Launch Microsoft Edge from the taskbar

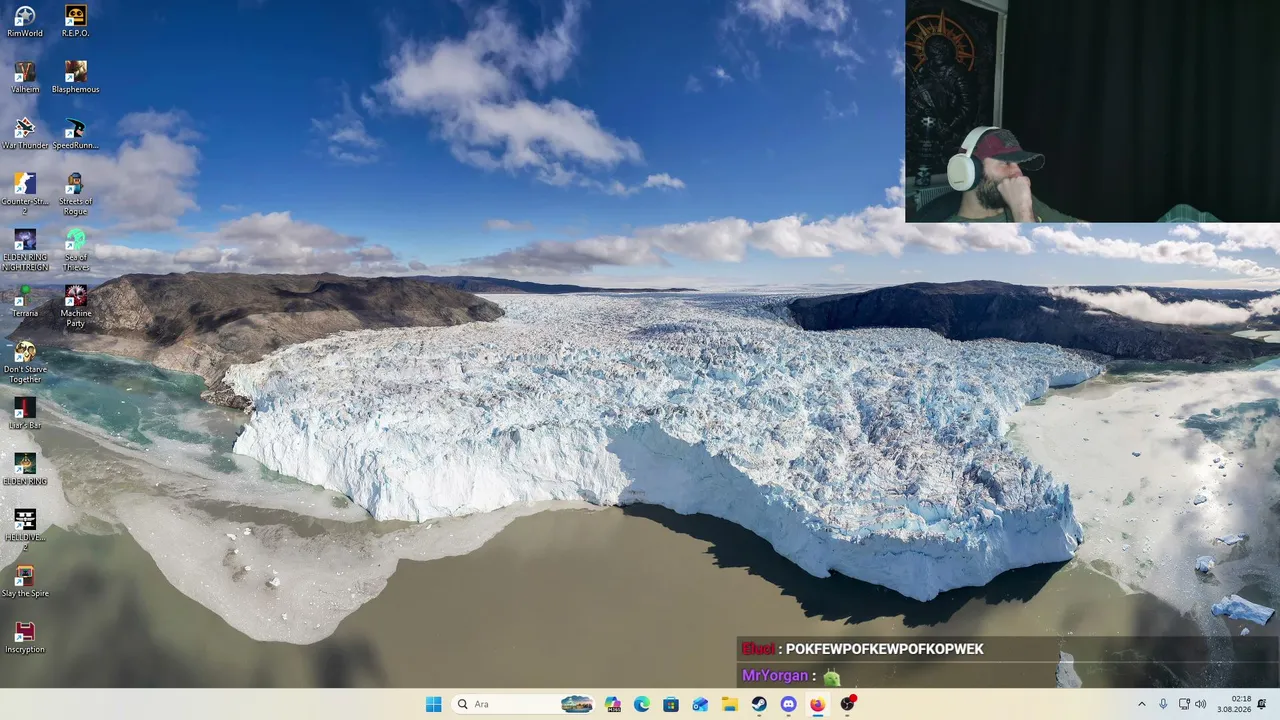[642, 704]
